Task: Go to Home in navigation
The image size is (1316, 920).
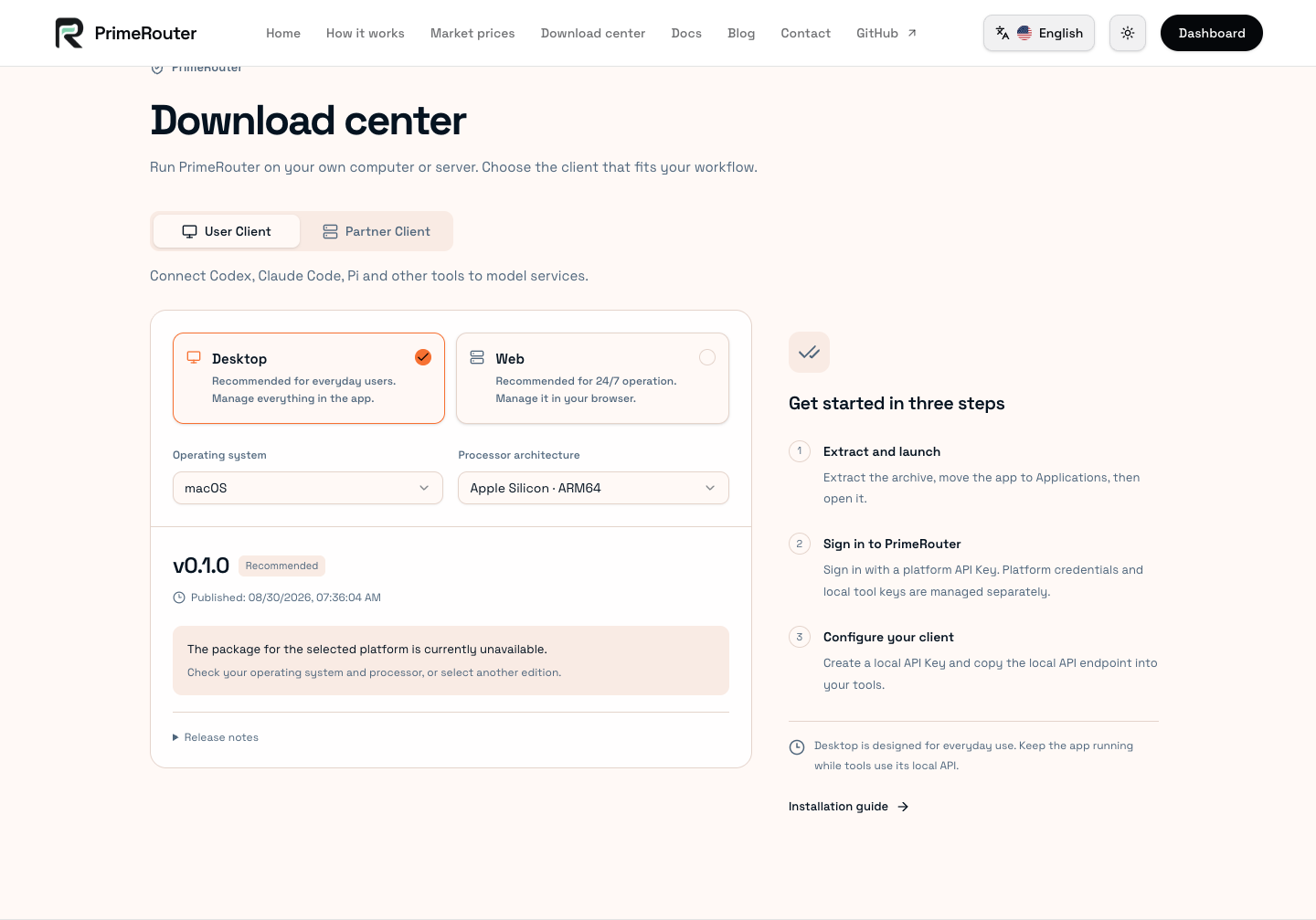Action: [283, 33]
